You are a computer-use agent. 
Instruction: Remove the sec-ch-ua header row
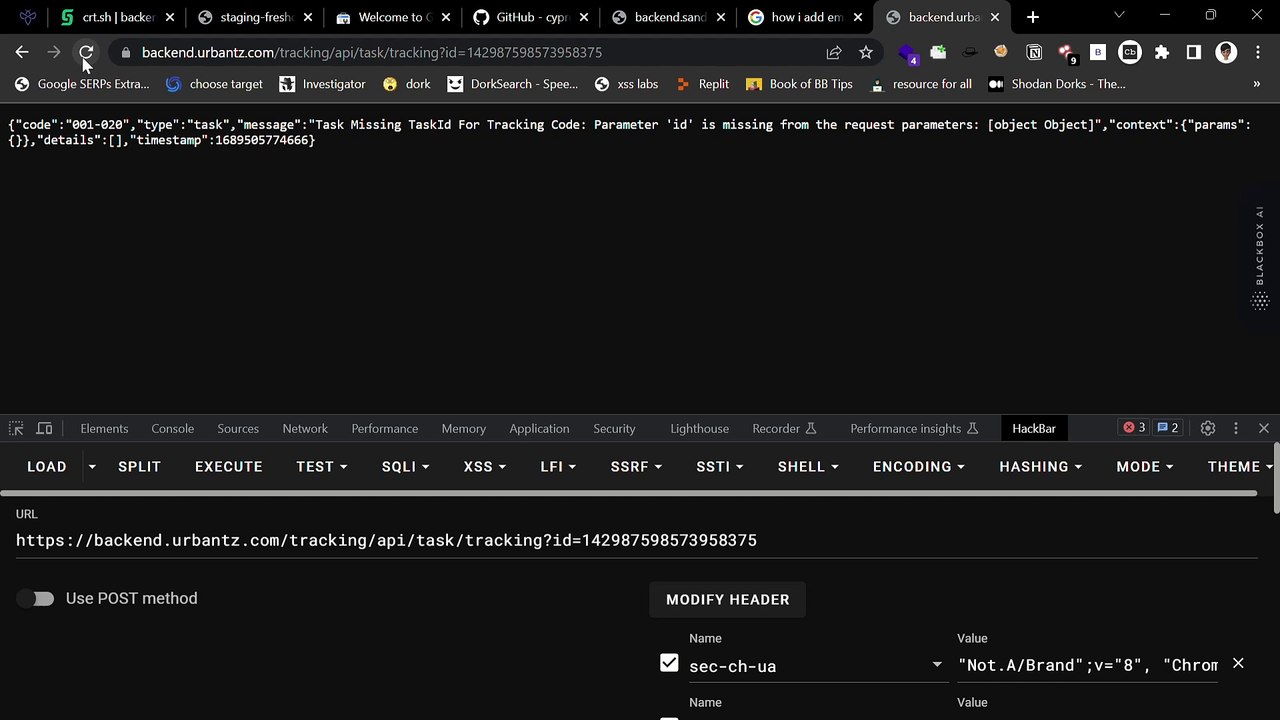point(1238,663)
